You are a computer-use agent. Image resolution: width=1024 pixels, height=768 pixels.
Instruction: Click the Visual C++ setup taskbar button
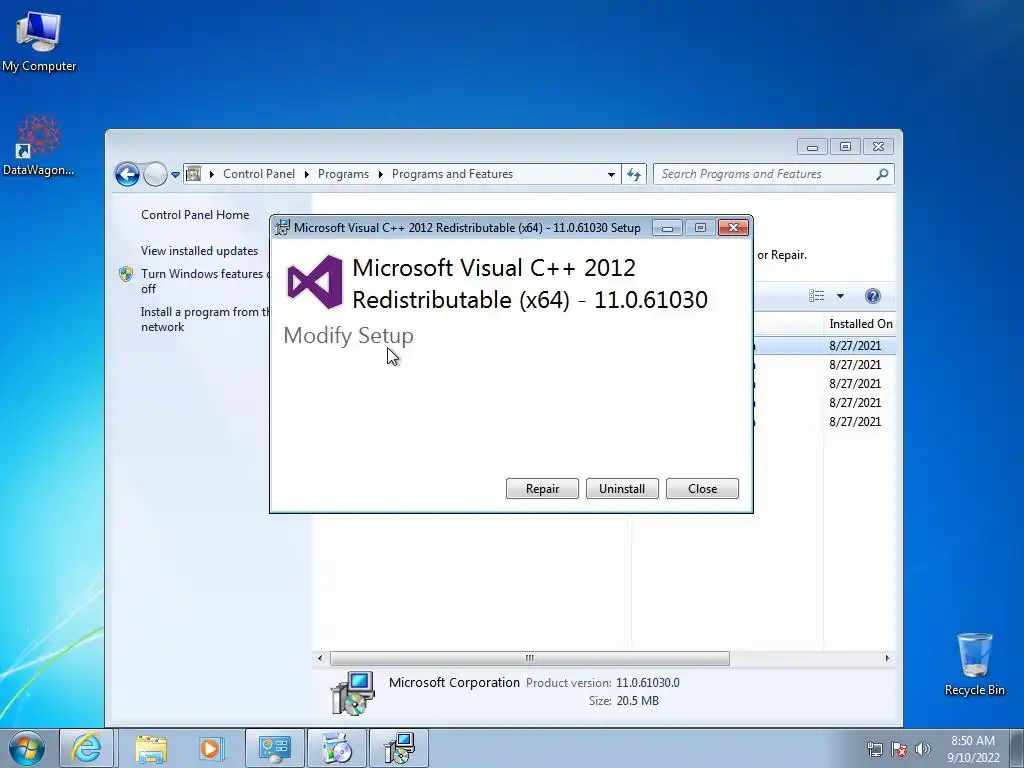[399, 748]
